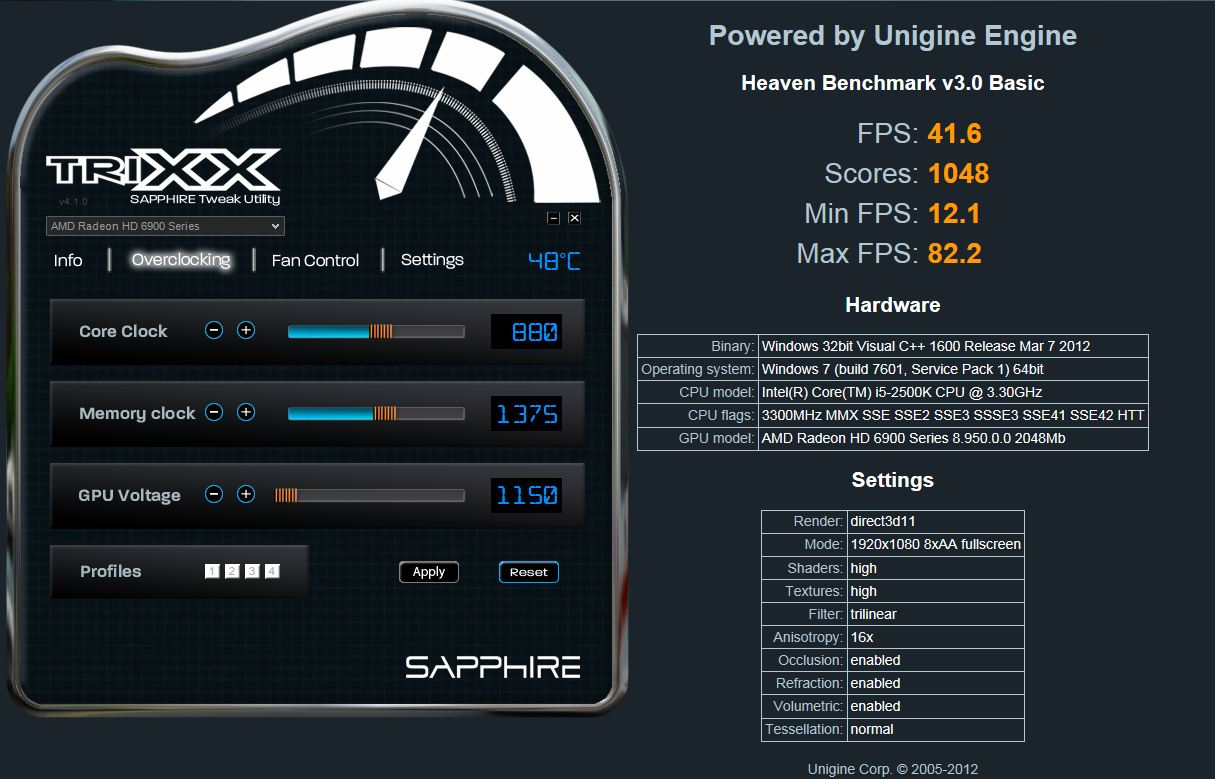Click the CPU model i5-2500K cell
The height and width of the screenshot is (779, 1215).
tap(953, 392)
